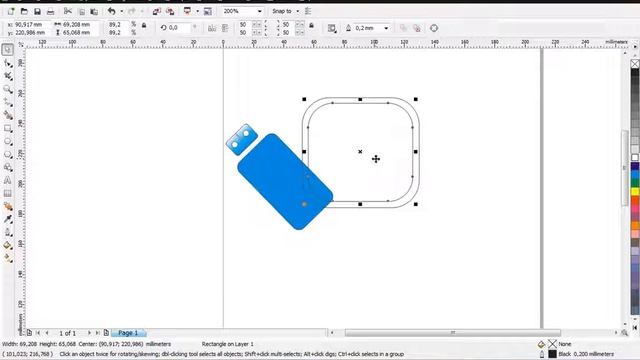The height and width of the screenshot is (360, 640).
Task: Select the Interactive Blend tool
Action: pos(8,207)
